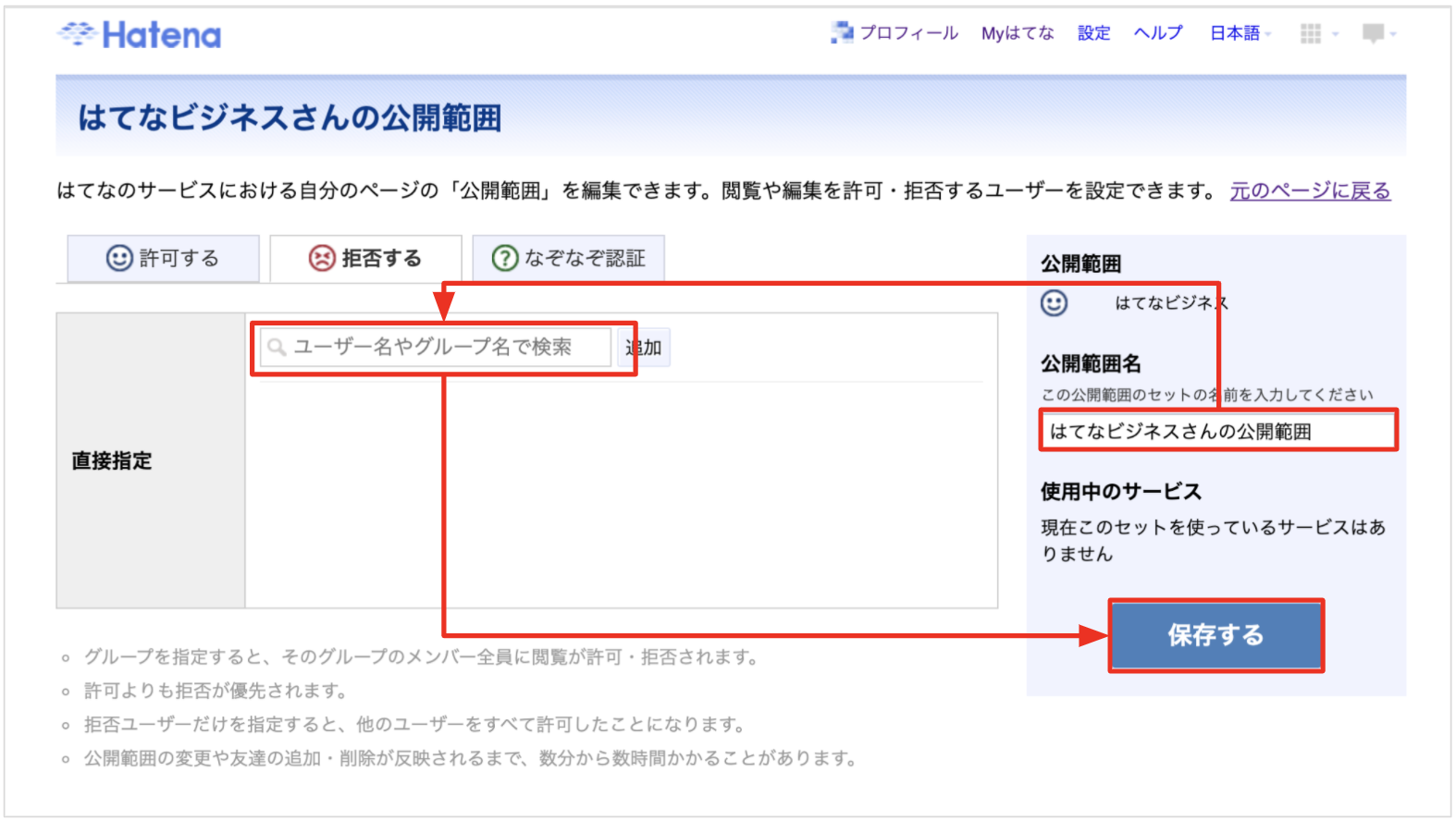Click the Hatena logo

(140, 35)
